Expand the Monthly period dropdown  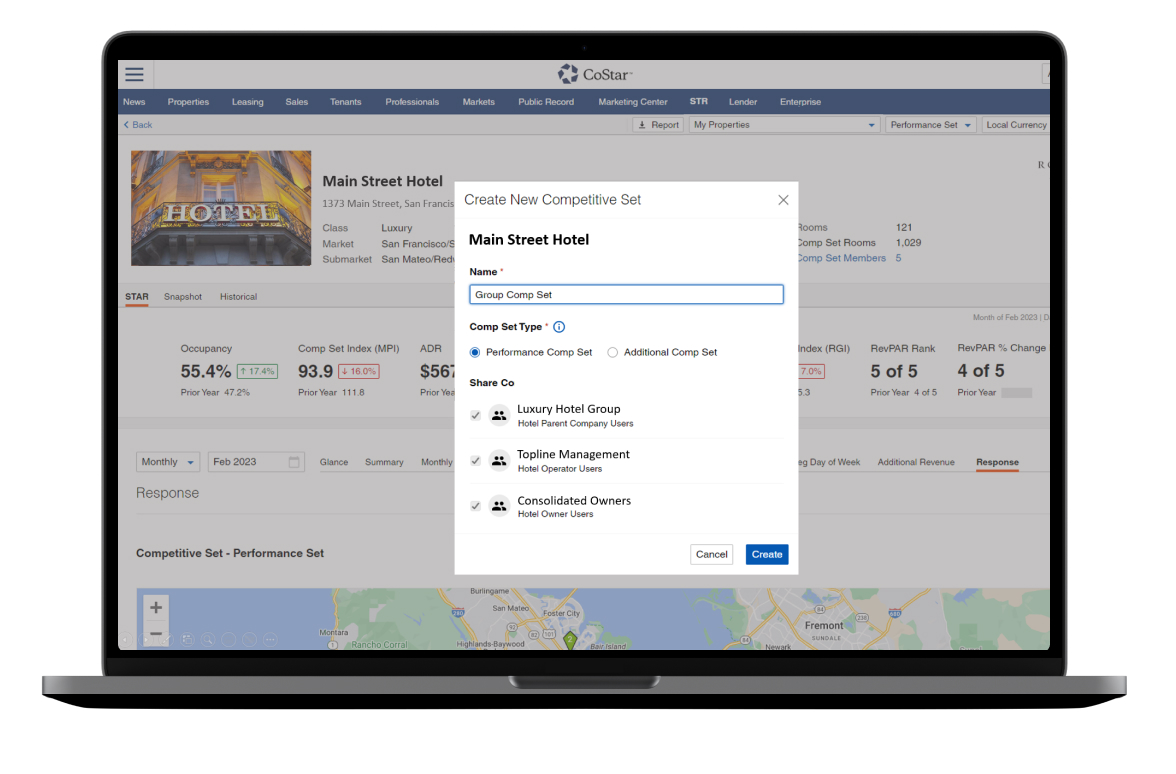168,462
